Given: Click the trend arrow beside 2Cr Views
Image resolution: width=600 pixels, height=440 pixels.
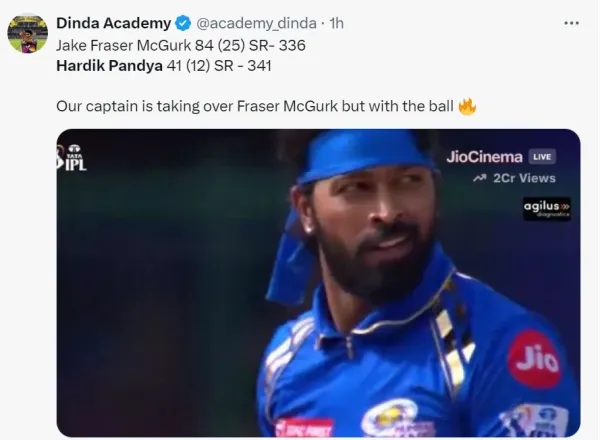Looking at the screenshot, I should [479, 178].
